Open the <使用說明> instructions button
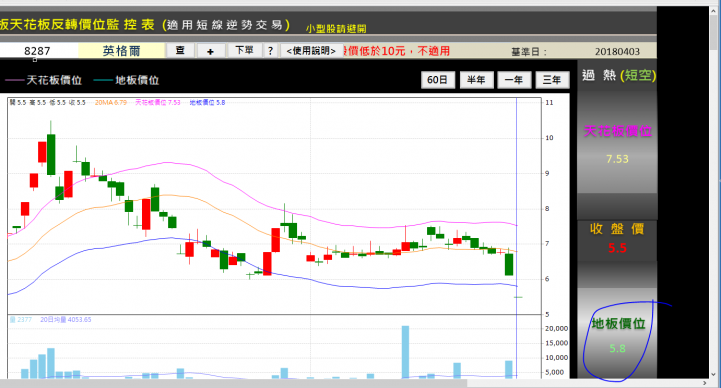Viewport: 721px width, 388px height. [x=311, y=51]
